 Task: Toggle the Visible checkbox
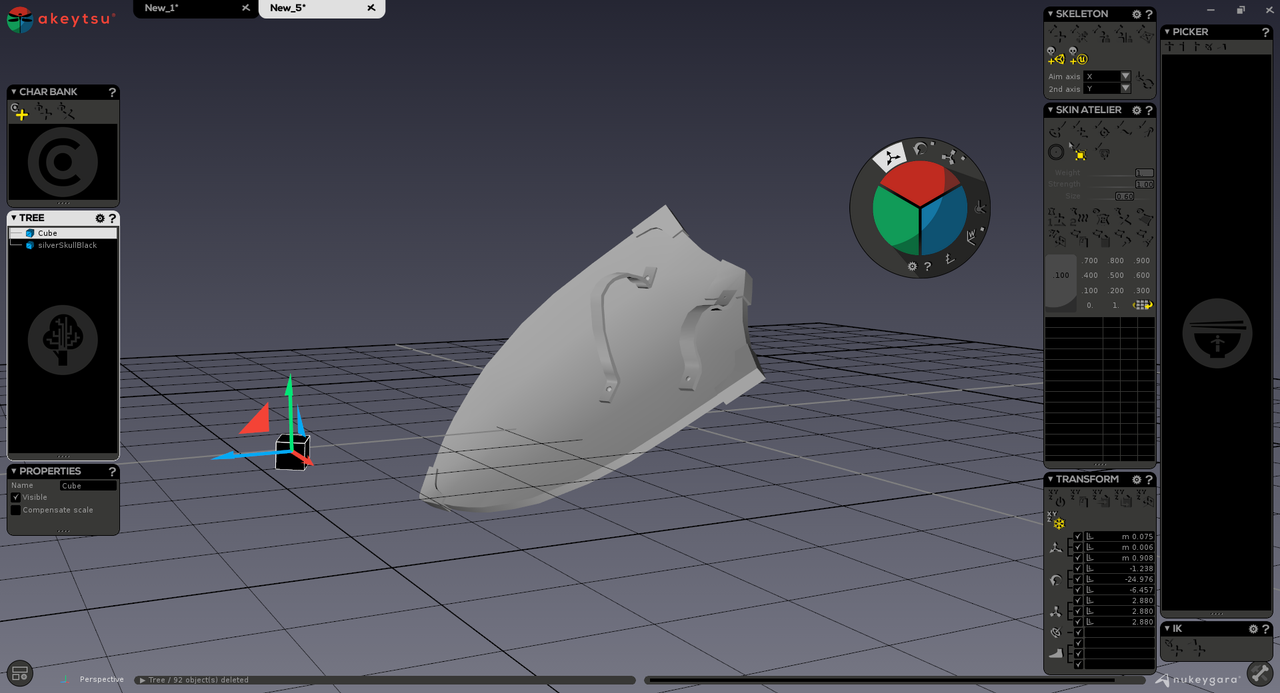point(16,497)
